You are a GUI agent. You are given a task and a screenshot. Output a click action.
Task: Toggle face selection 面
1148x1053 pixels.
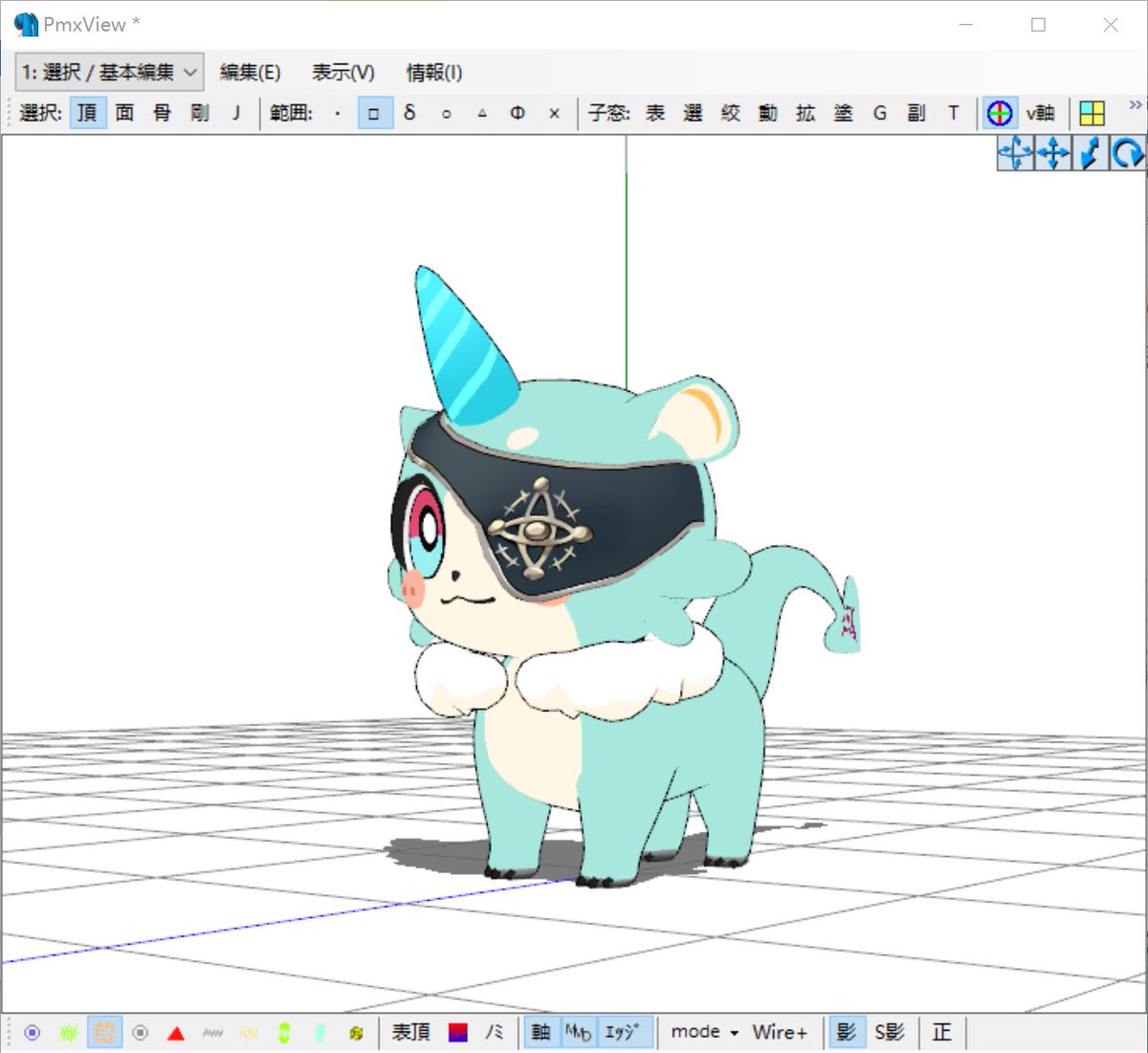(x=124, y=113)
